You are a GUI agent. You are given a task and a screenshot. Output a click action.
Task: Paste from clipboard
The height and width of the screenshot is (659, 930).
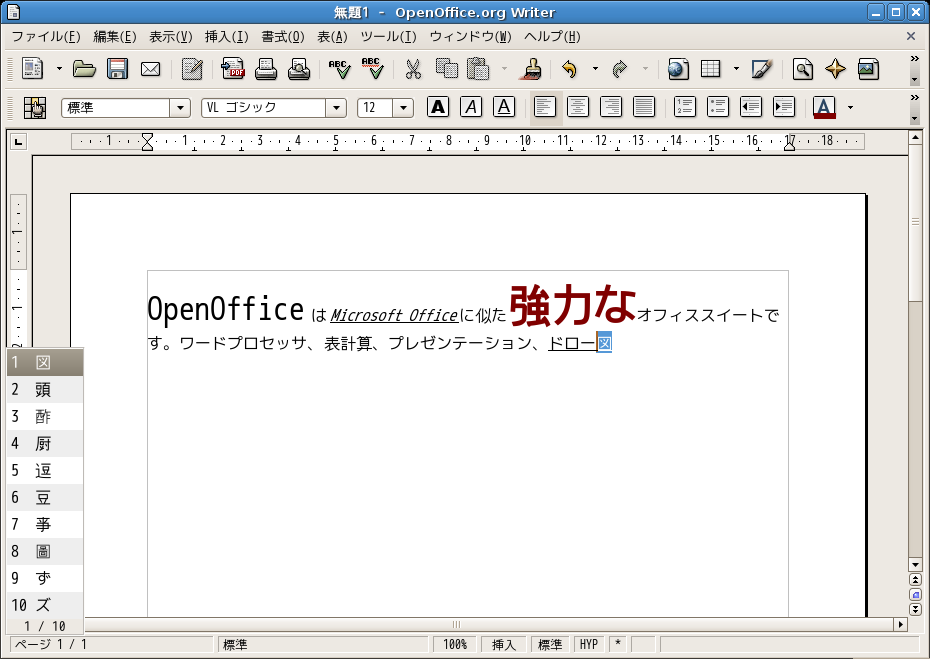(478, 69)
